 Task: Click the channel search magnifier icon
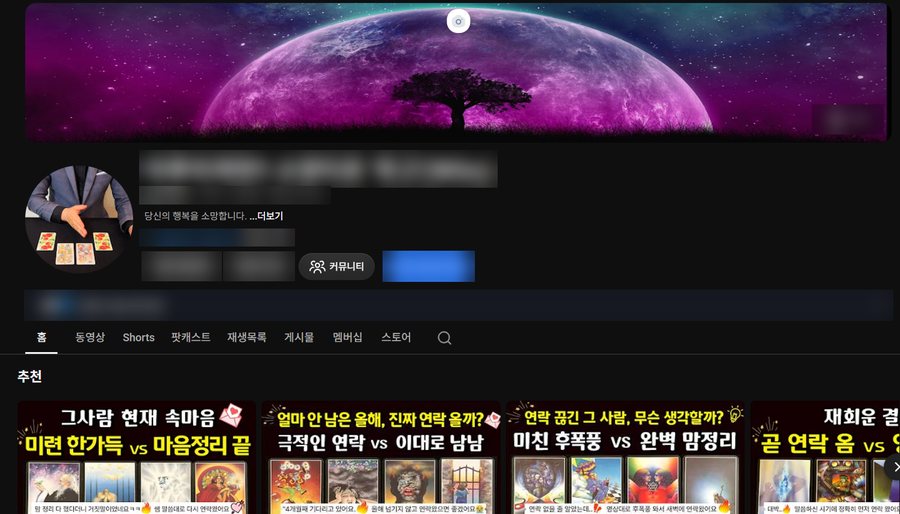point(444,338)
